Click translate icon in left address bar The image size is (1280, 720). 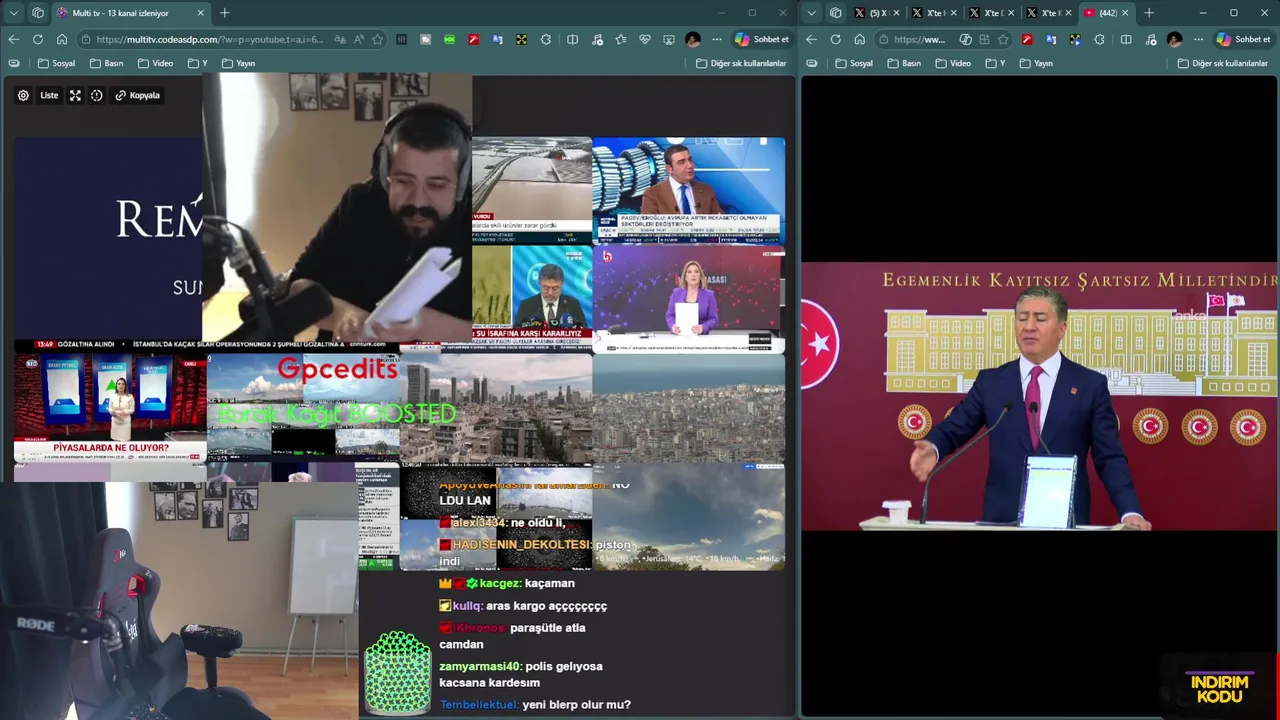[x=341, y=39]
